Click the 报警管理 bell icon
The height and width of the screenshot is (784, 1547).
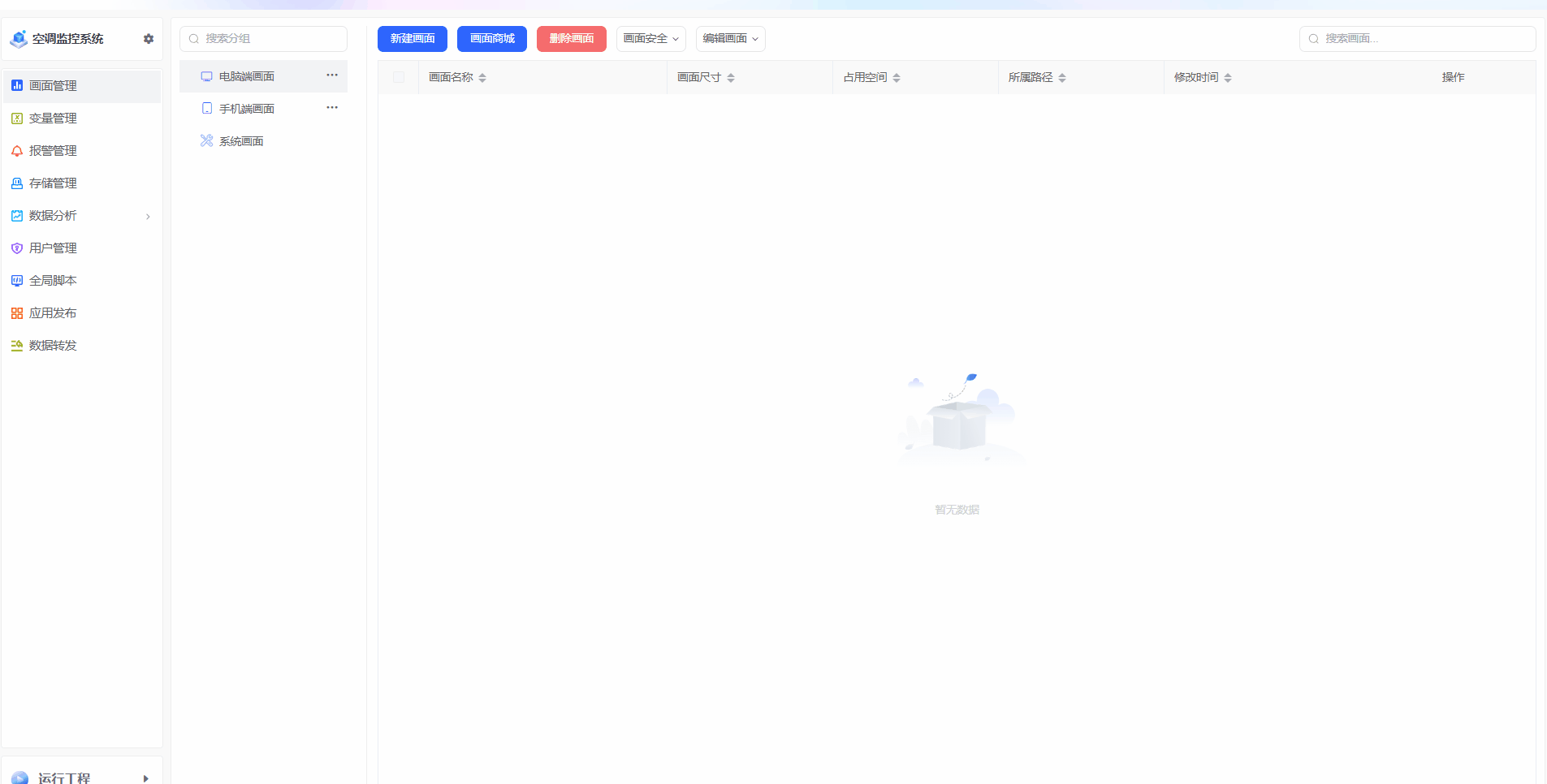[x=17, y=151]
